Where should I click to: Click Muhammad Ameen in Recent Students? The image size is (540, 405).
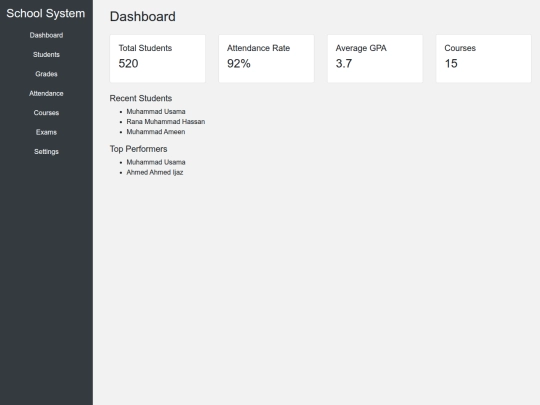coord(156,132)
